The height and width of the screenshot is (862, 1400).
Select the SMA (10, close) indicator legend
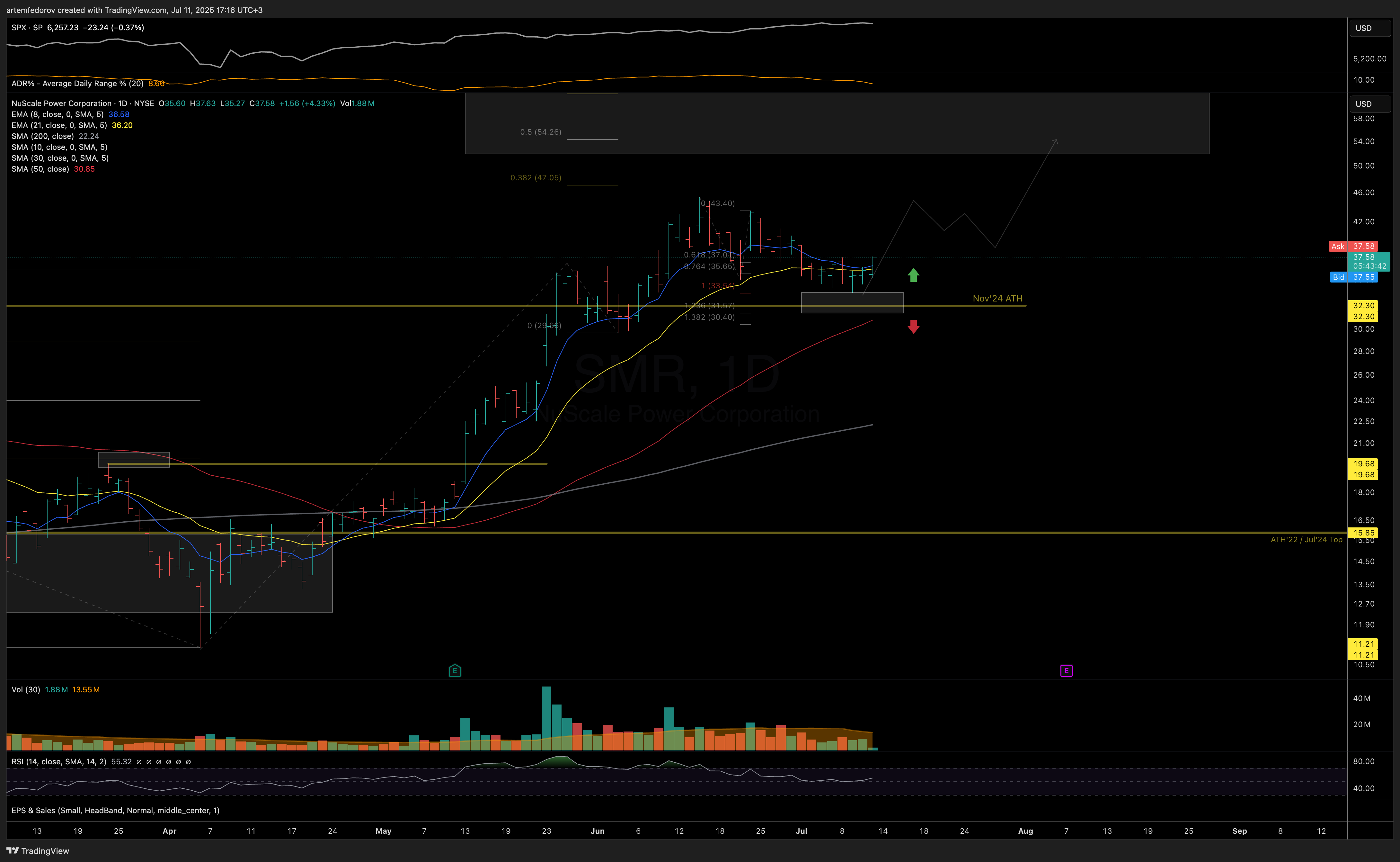click(59, 147)
